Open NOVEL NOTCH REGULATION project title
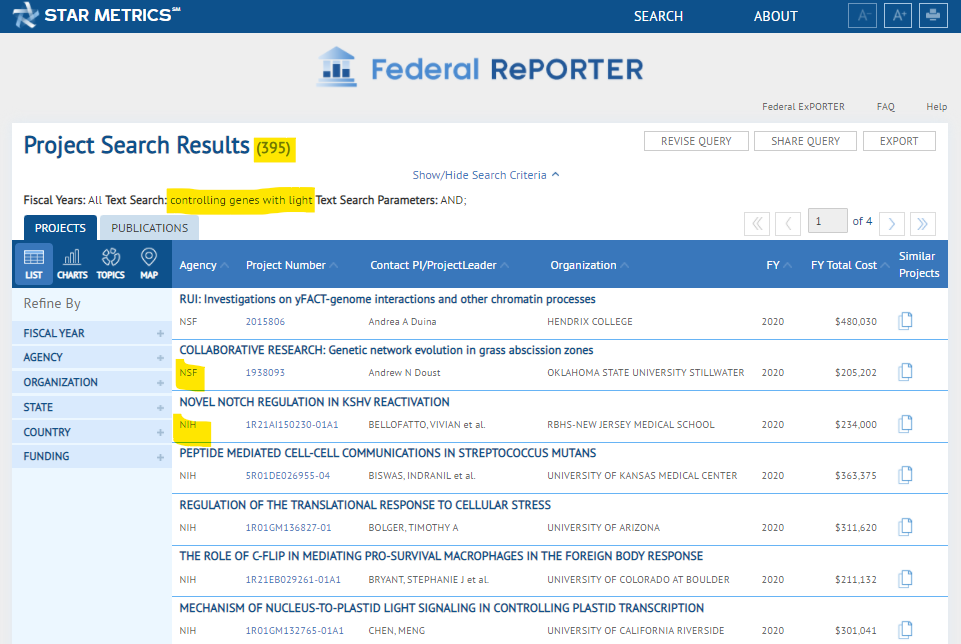The height and width of the screenshot is (644, 961). click(314, 402)
